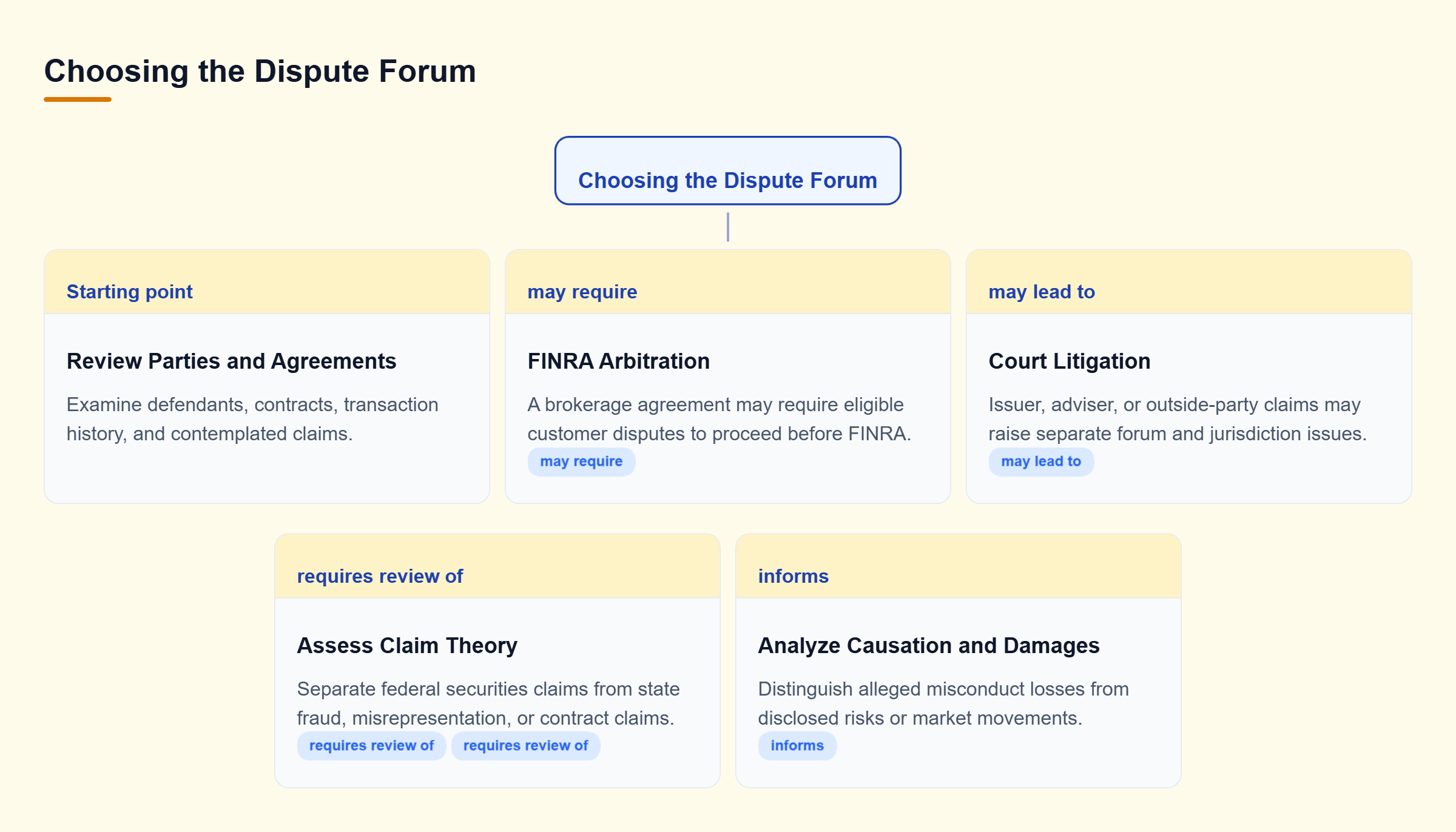
Task: Click the 'may lead to' tag pill
Action: pyautogui.click(x=1041, y=461)
